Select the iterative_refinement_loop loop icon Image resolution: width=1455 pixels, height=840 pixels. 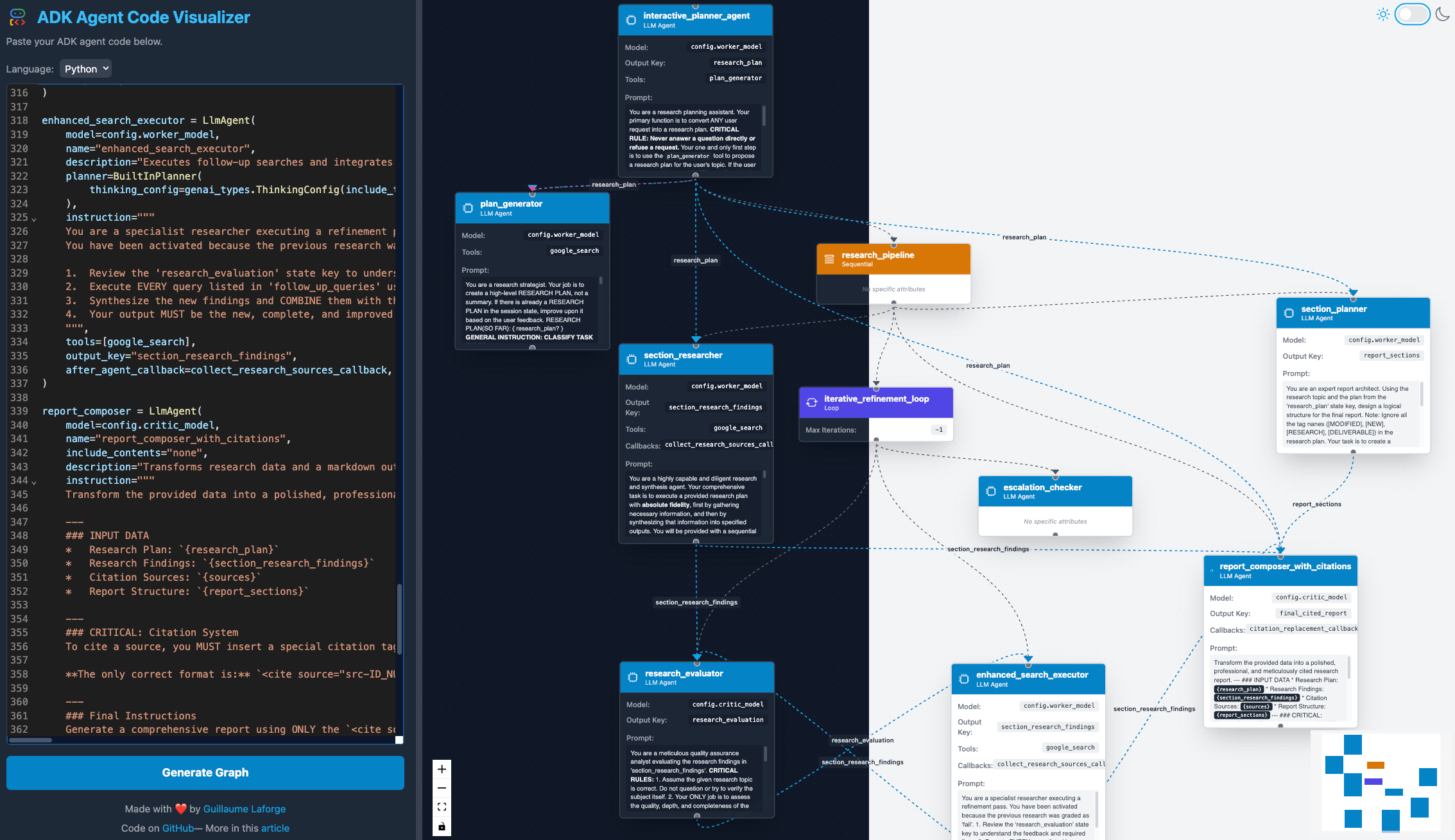point(812,402)
